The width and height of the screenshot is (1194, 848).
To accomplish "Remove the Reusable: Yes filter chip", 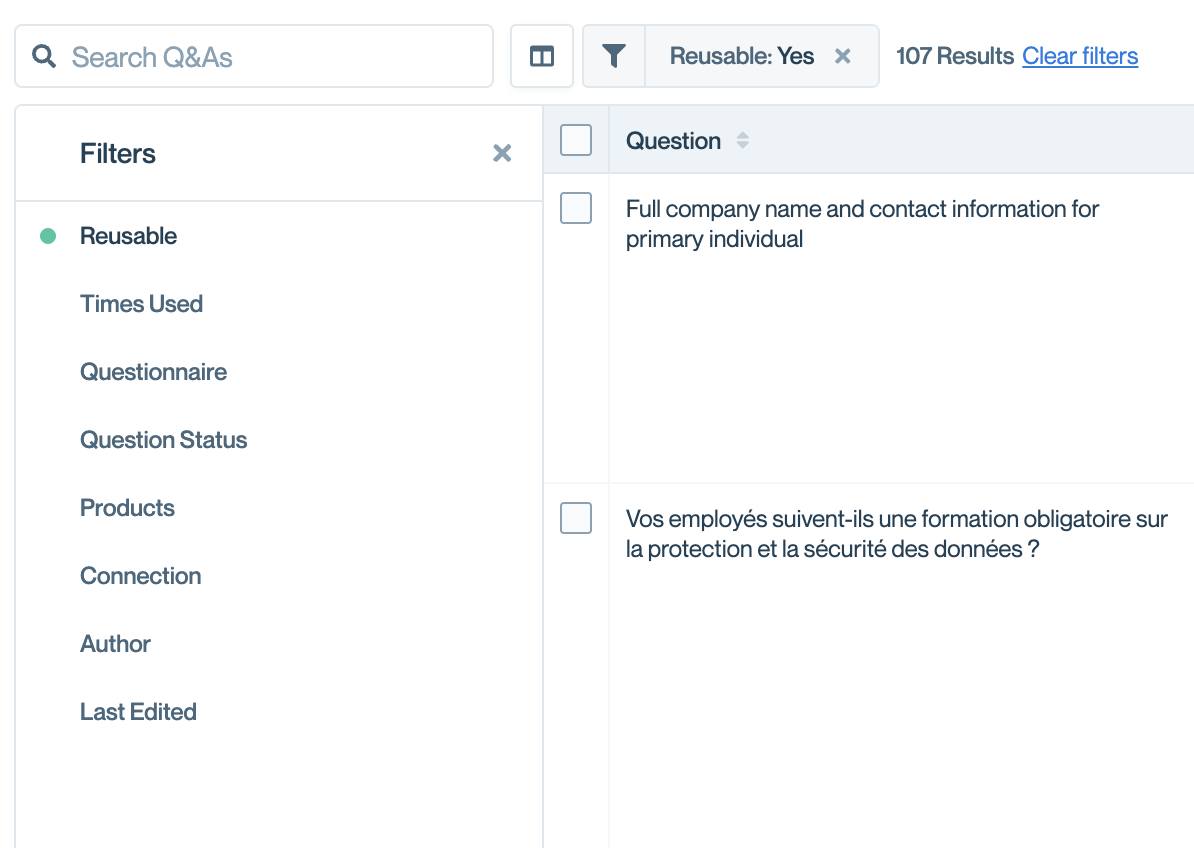I will coord(842,56).
